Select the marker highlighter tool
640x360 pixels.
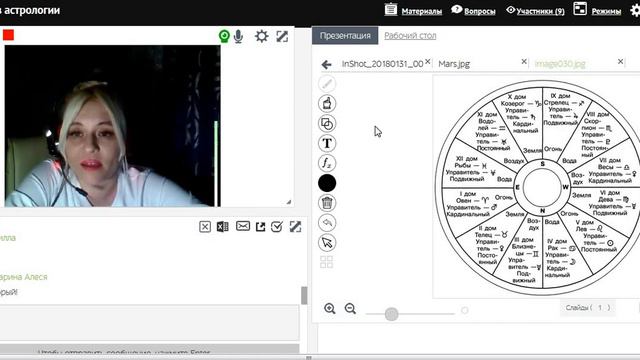click(327, 104)
